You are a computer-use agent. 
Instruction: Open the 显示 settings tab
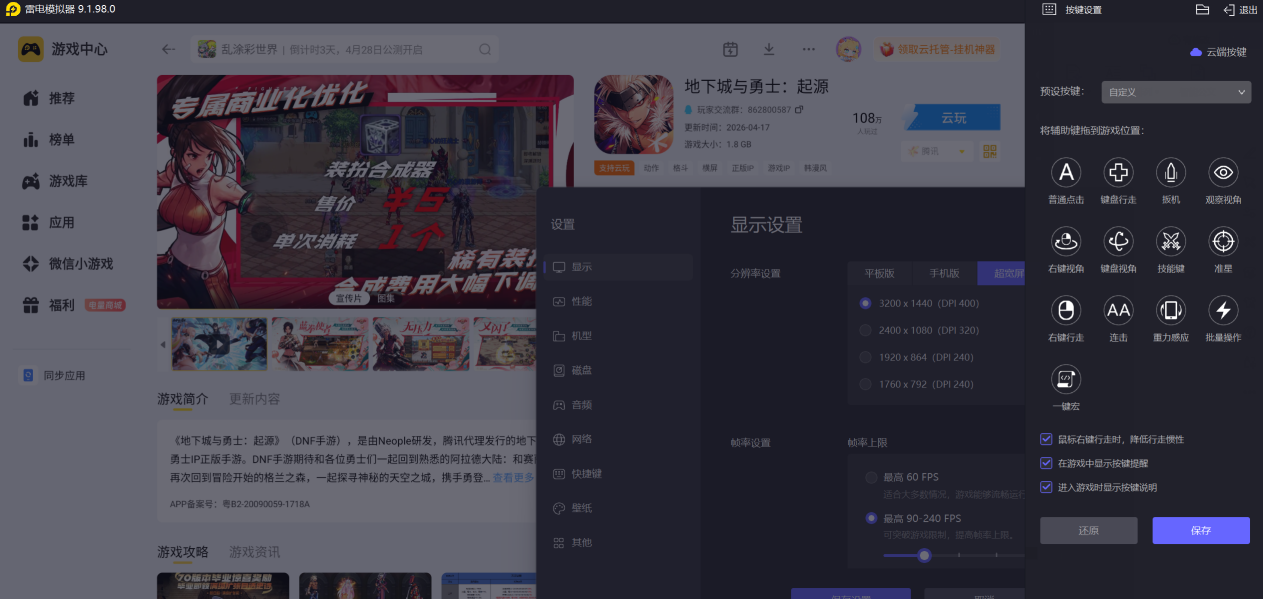tap(620, 267)
